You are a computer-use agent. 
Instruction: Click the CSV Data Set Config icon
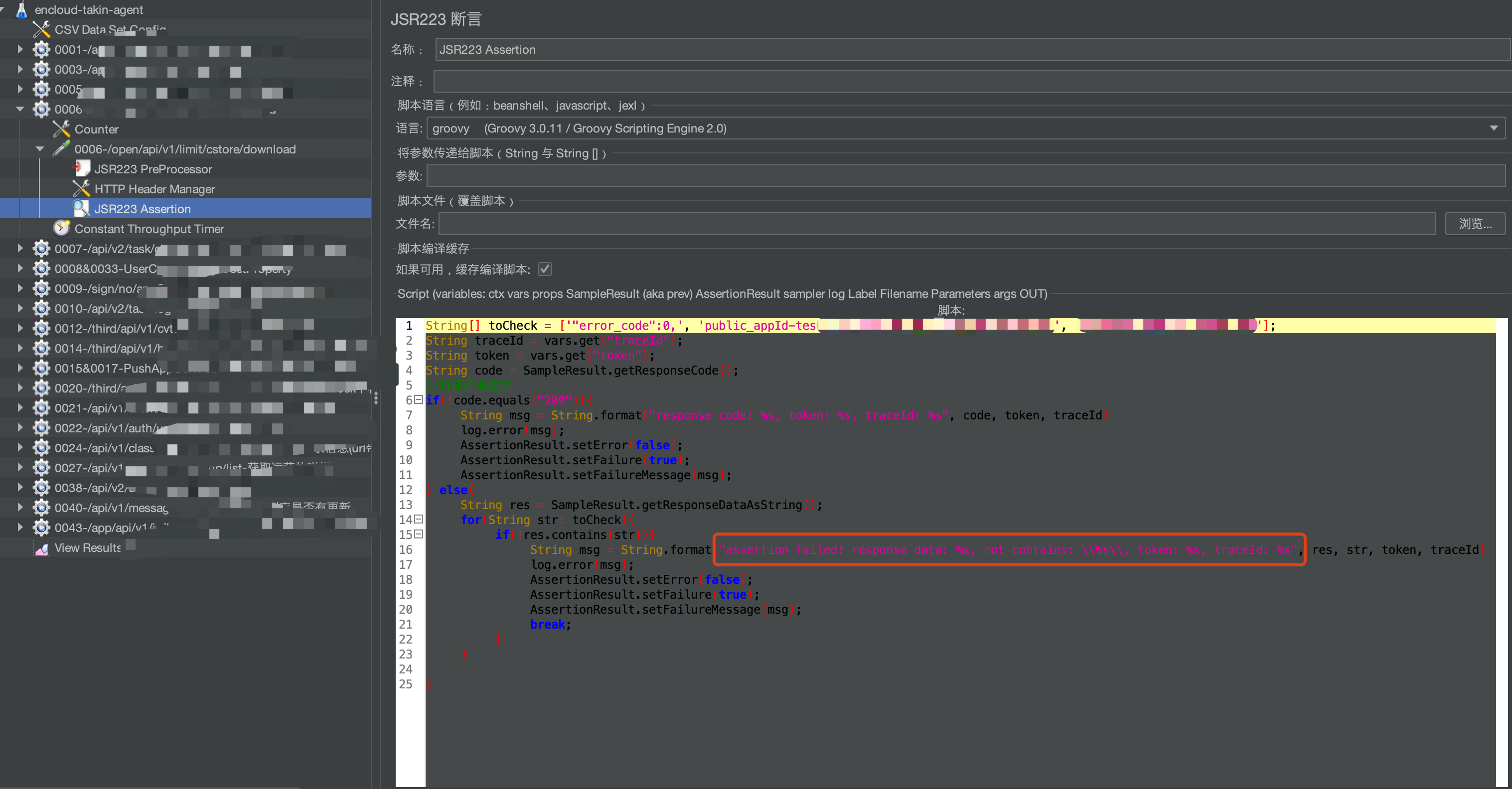point(41,29)
